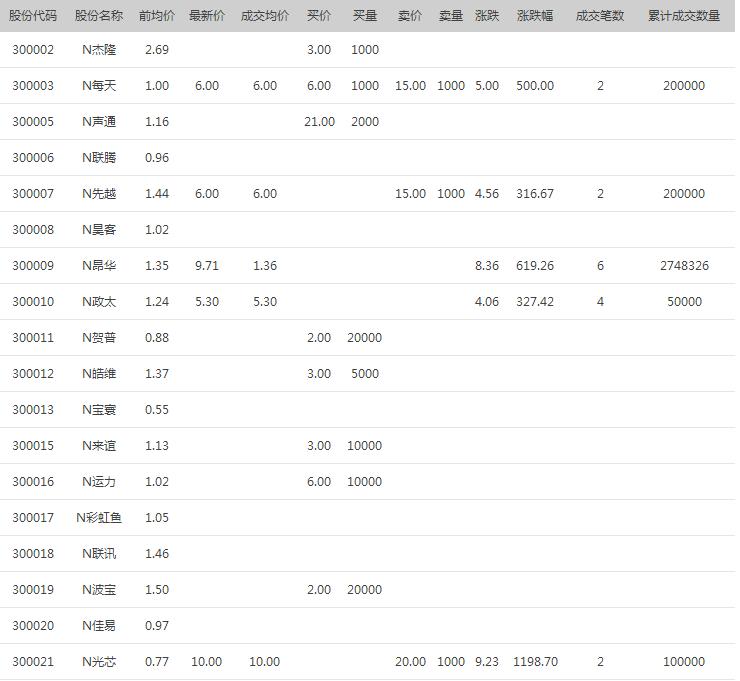Click previous average price 0.97
740x681 pixels.
click(157, 626)
